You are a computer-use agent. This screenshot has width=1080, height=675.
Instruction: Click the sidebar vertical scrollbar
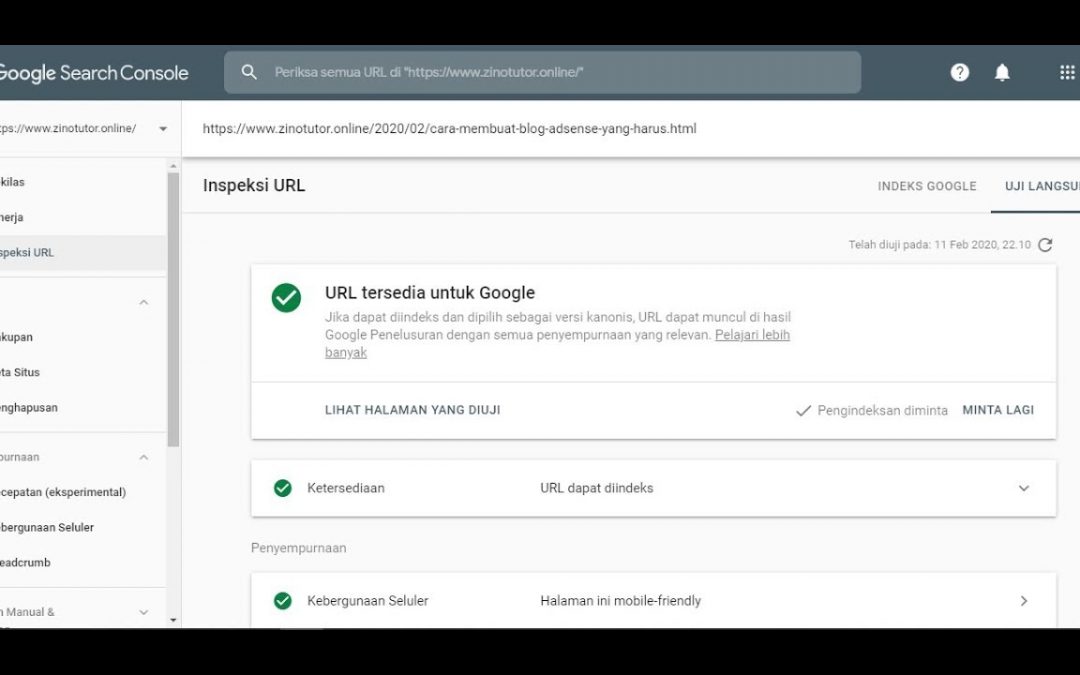click(x=173, y=310)
